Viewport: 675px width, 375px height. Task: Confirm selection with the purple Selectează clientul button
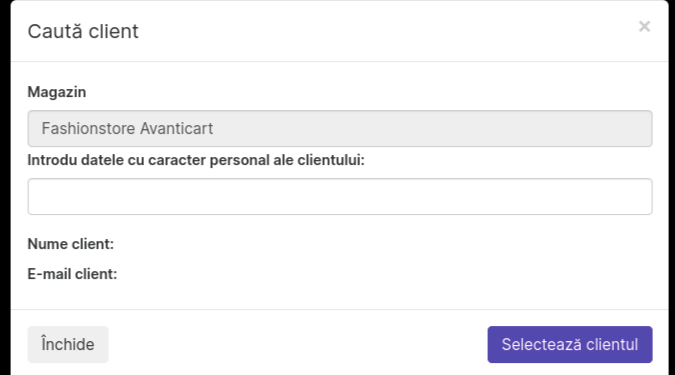pyautogui.click(x=570, y=344)
